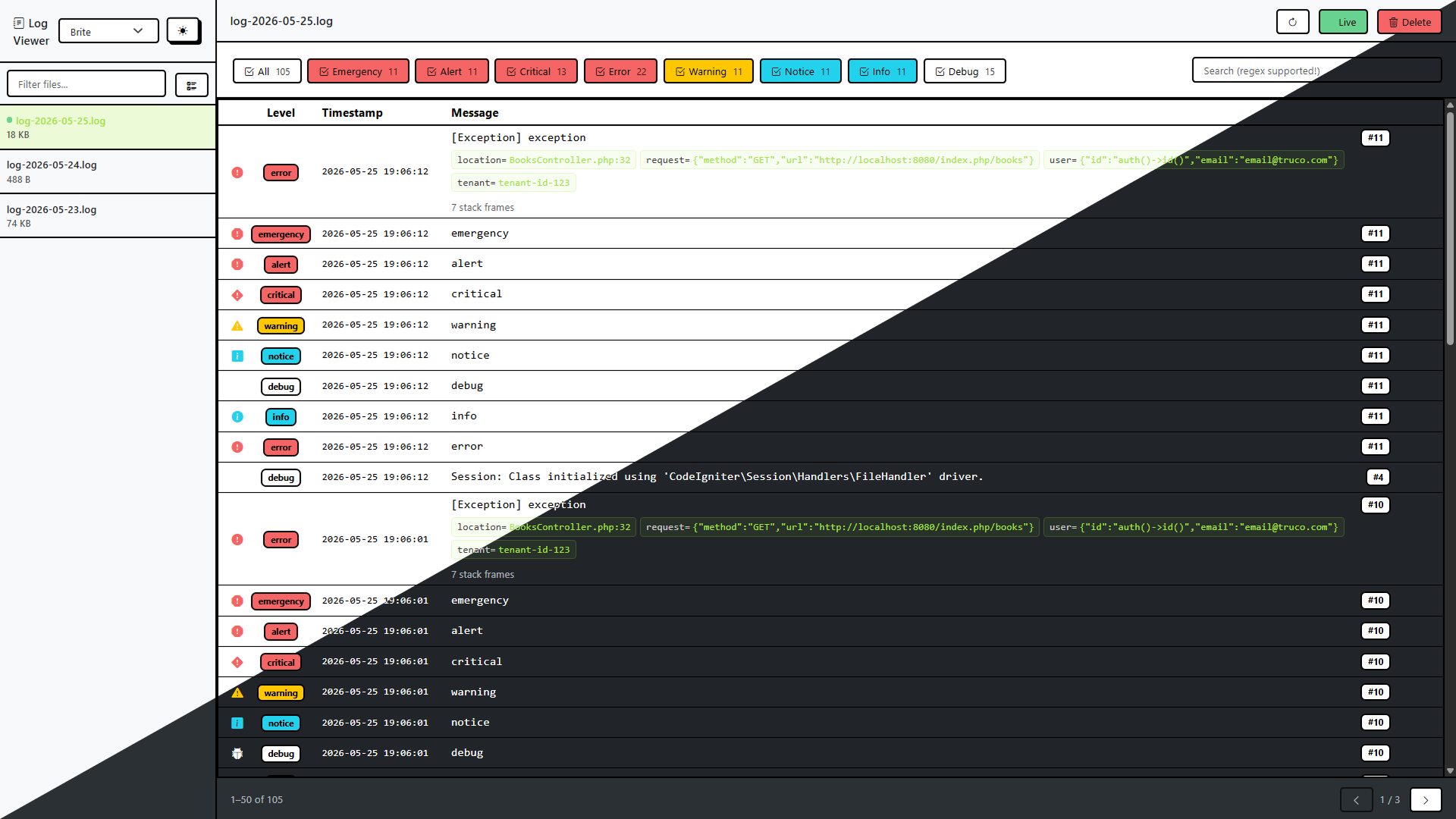This screenshot has height=819, width=1456.
Task: Click tenant-id-123 tag of first exception
Action: point(513,183)
